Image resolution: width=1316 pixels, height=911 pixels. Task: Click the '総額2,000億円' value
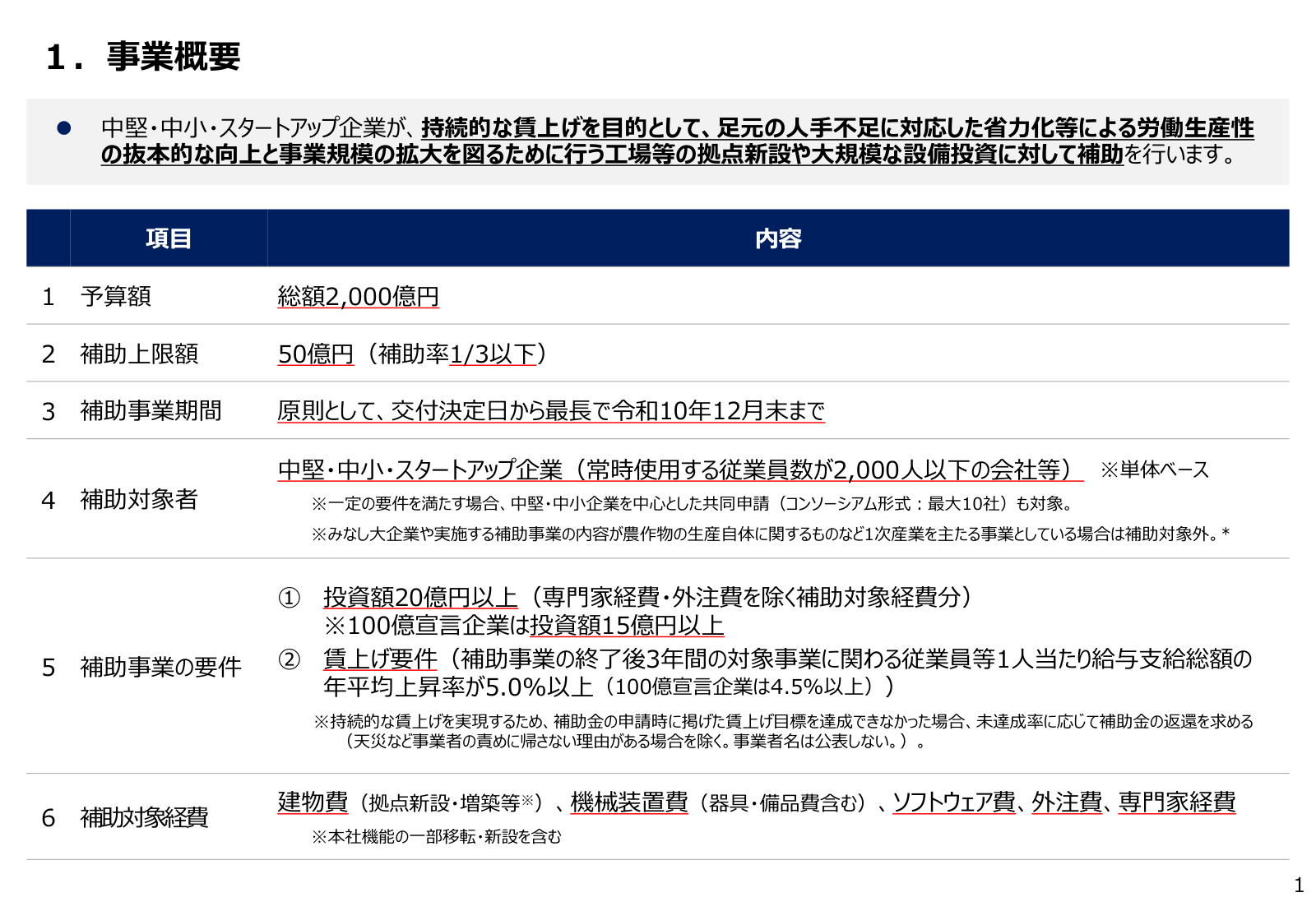pos(359,296)
